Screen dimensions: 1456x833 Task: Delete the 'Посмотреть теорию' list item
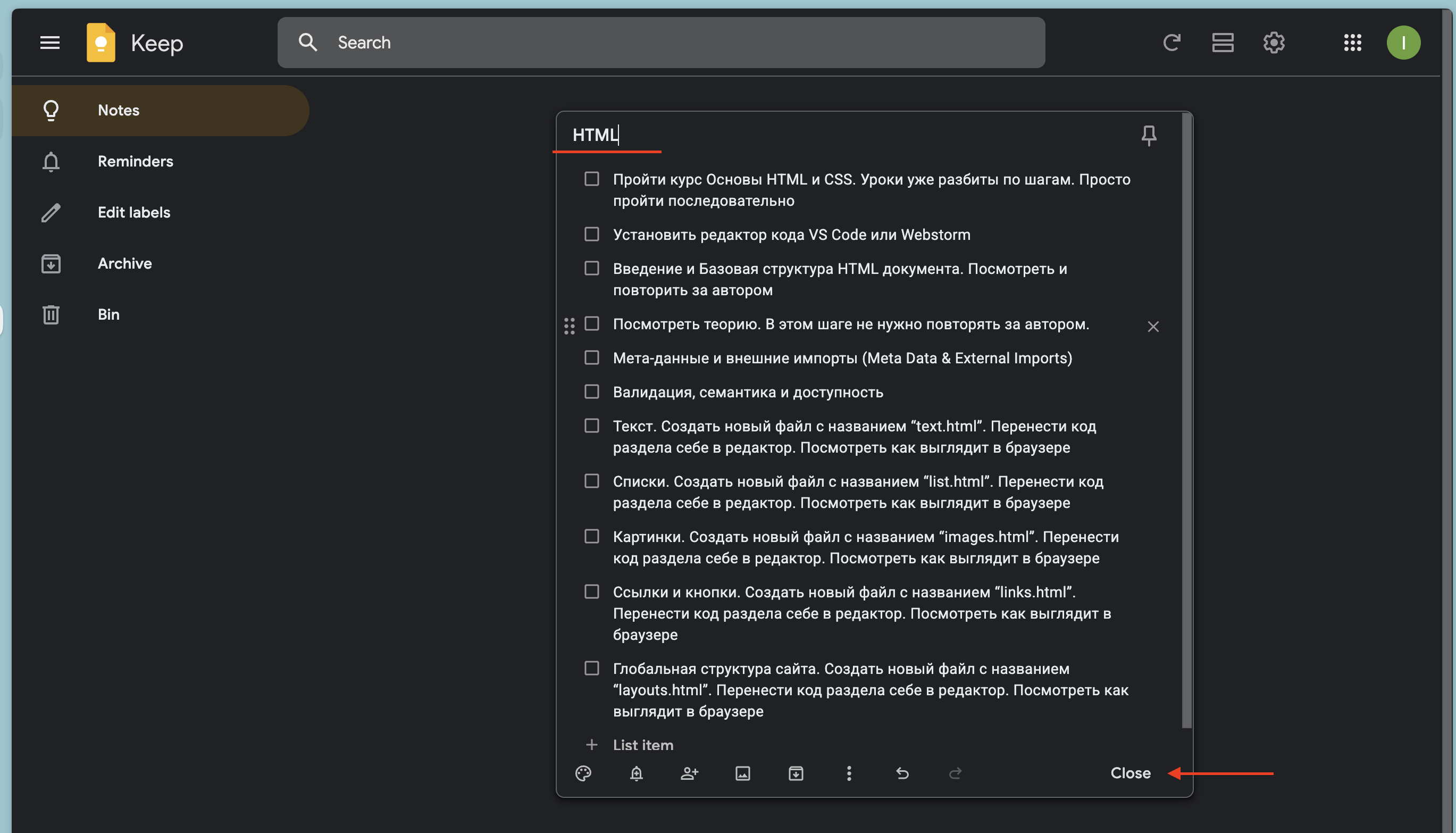[x=1153, y=326]
